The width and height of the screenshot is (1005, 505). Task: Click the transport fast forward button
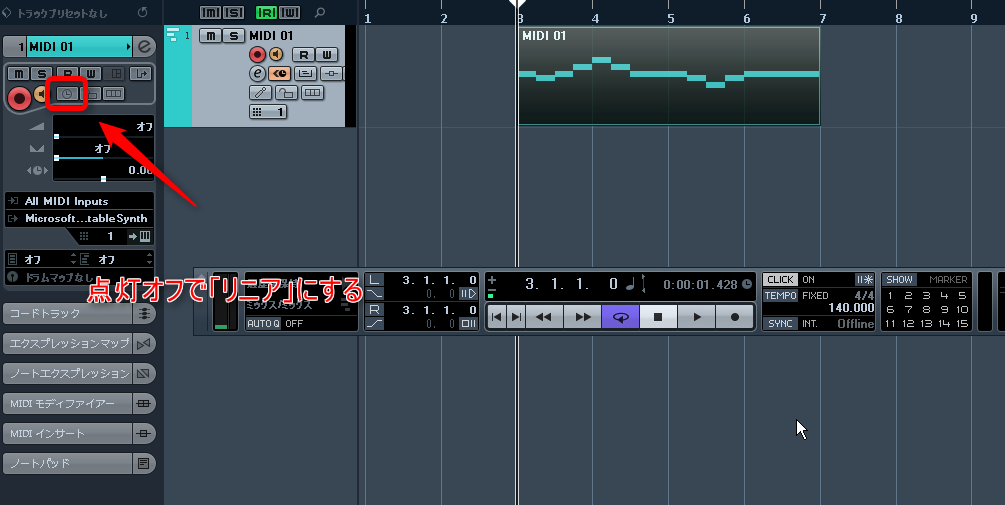pos(582,317)
